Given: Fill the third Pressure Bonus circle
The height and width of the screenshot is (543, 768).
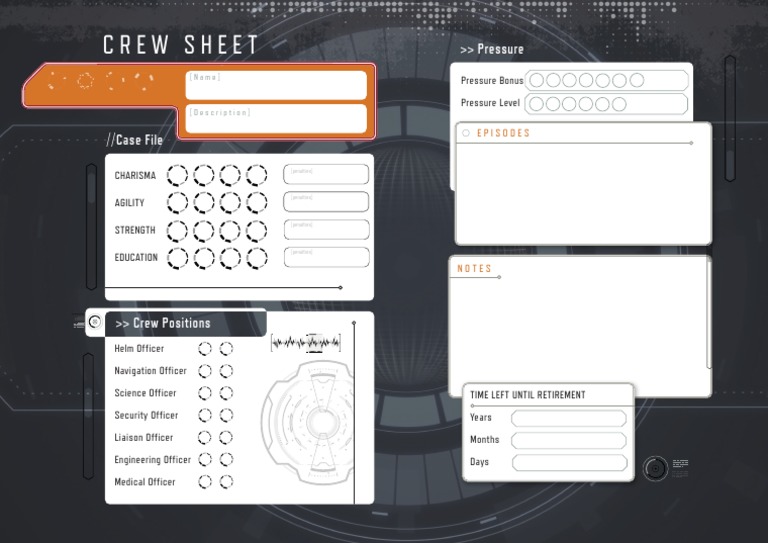Looking at the screenshot, I should [570, 80].
